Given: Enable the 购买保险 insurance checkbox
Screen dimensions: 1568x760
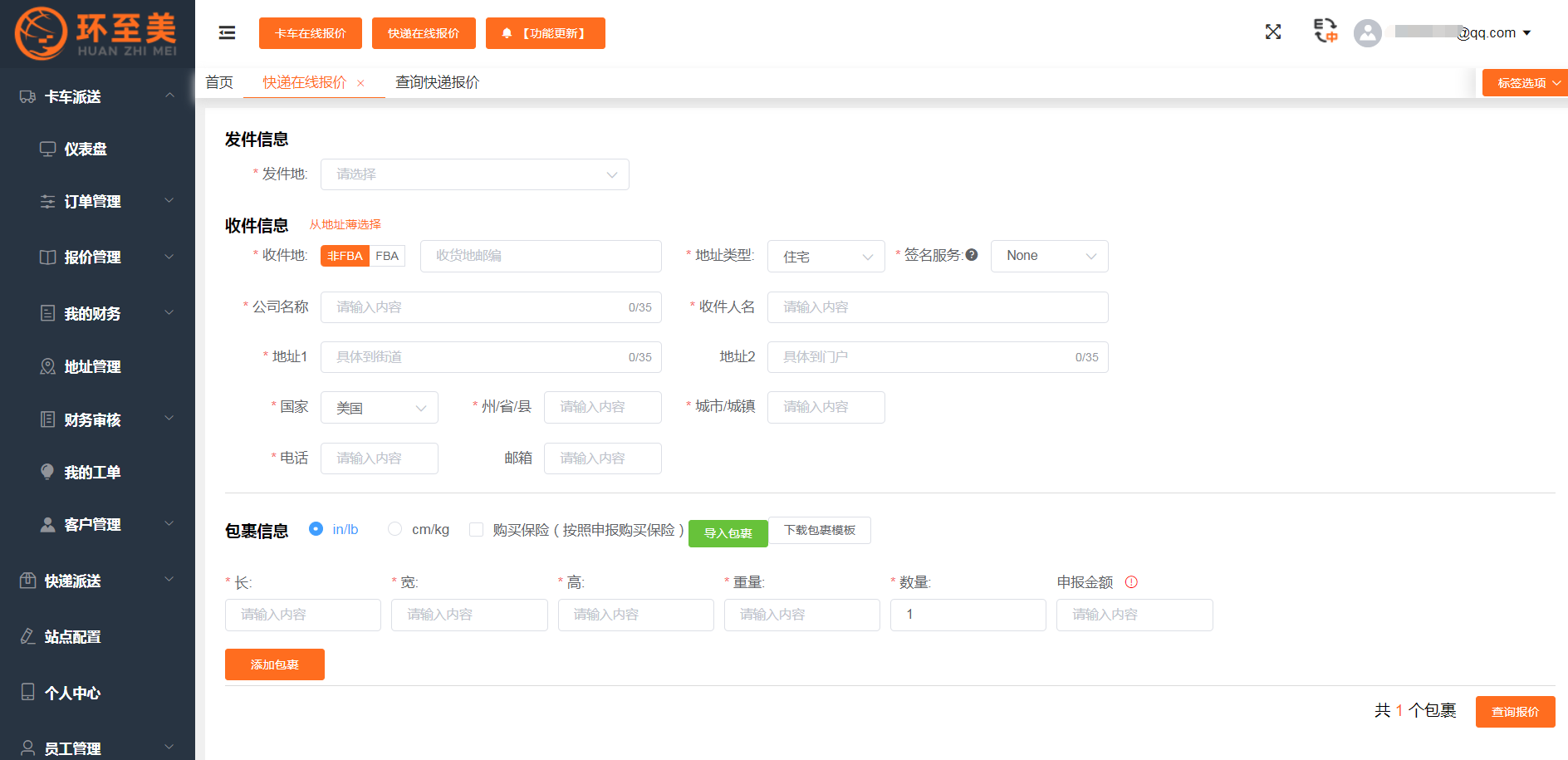Looking at the screenshot, I should click(476, 530).
